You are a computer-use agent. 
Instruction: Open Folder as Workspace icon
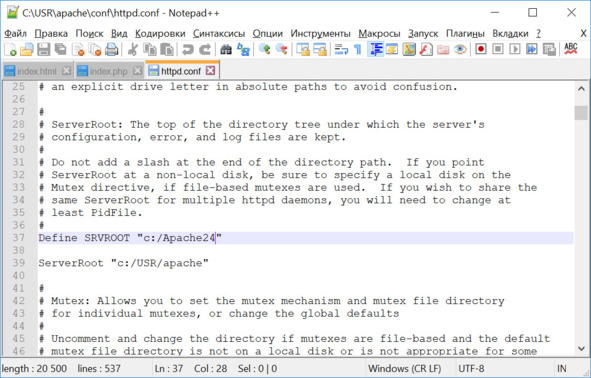pyautogui.click(x=443, y=50)
